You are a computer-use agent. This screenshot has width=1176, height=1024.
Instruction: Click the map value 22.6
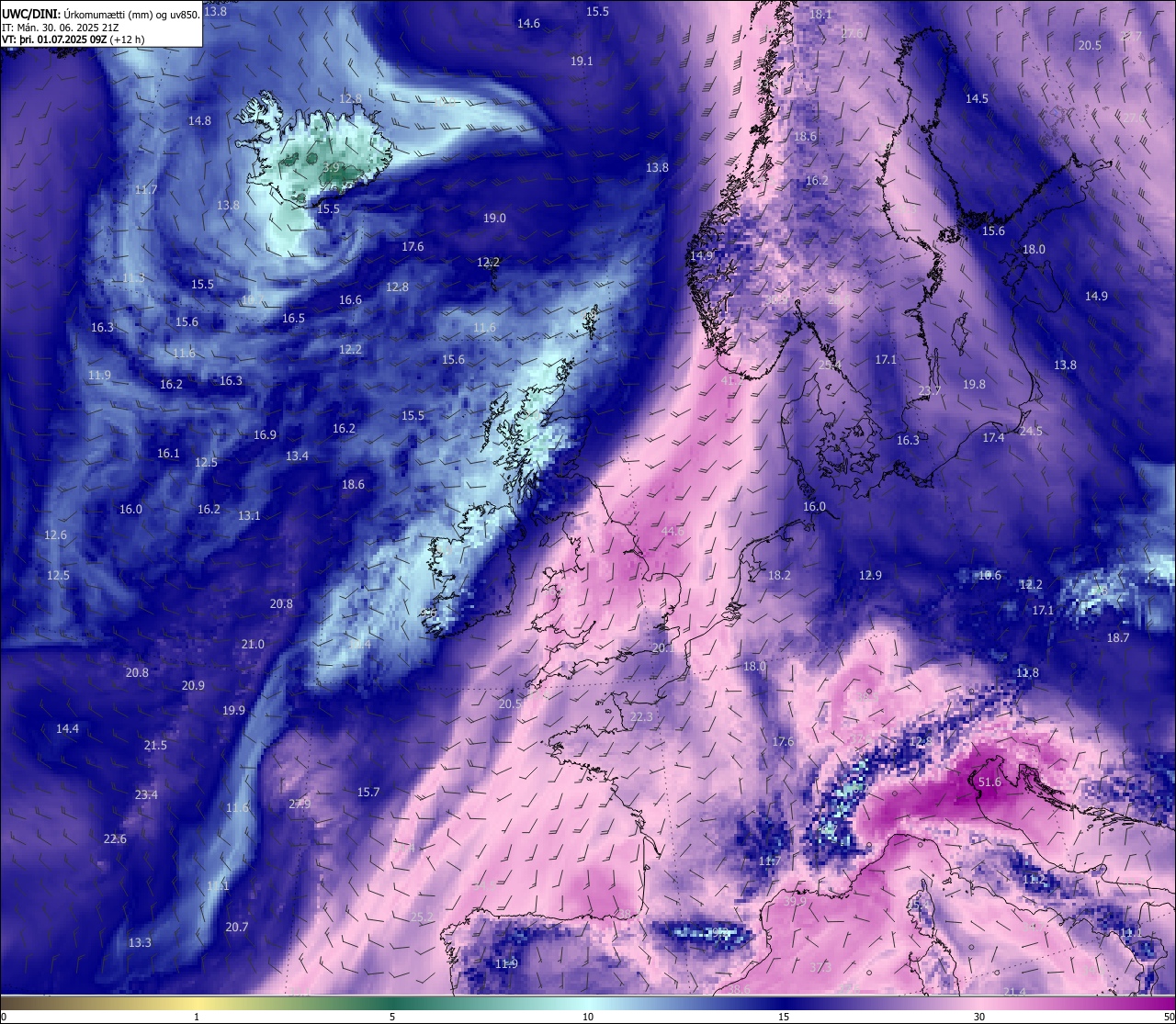(115, 839)
